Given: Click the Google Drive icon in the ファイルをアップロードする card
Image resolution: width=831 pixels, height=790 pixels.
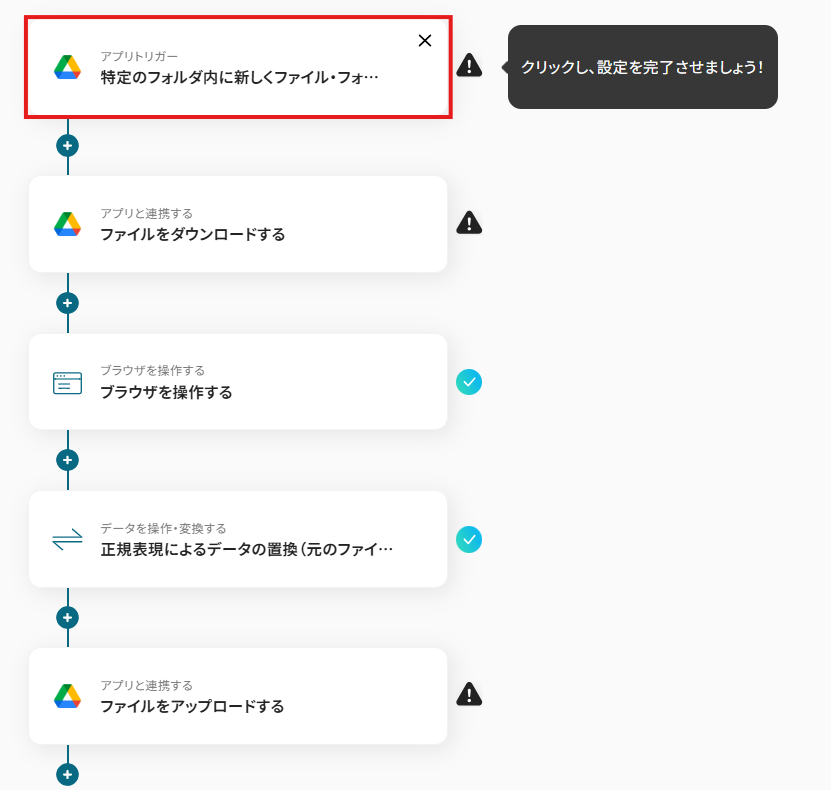Looking at the screenshot, I should (x=67, y=696).
